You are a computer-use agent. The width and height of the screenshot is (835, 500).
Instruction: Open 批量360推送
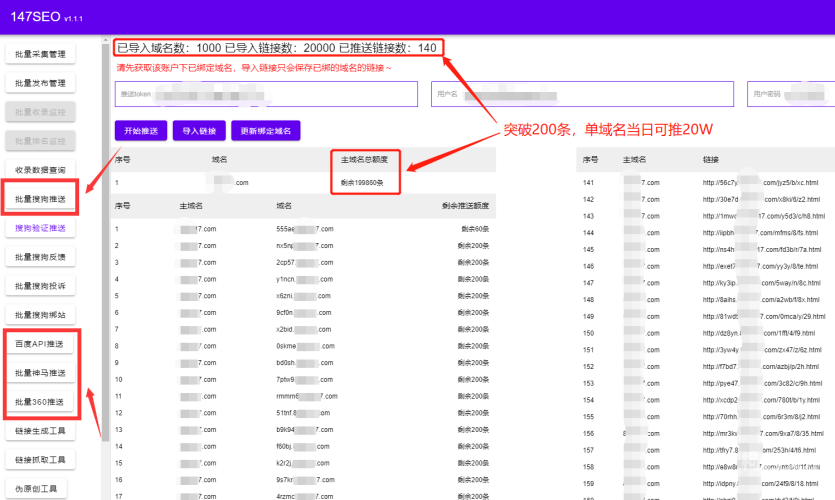click(40, 402)
